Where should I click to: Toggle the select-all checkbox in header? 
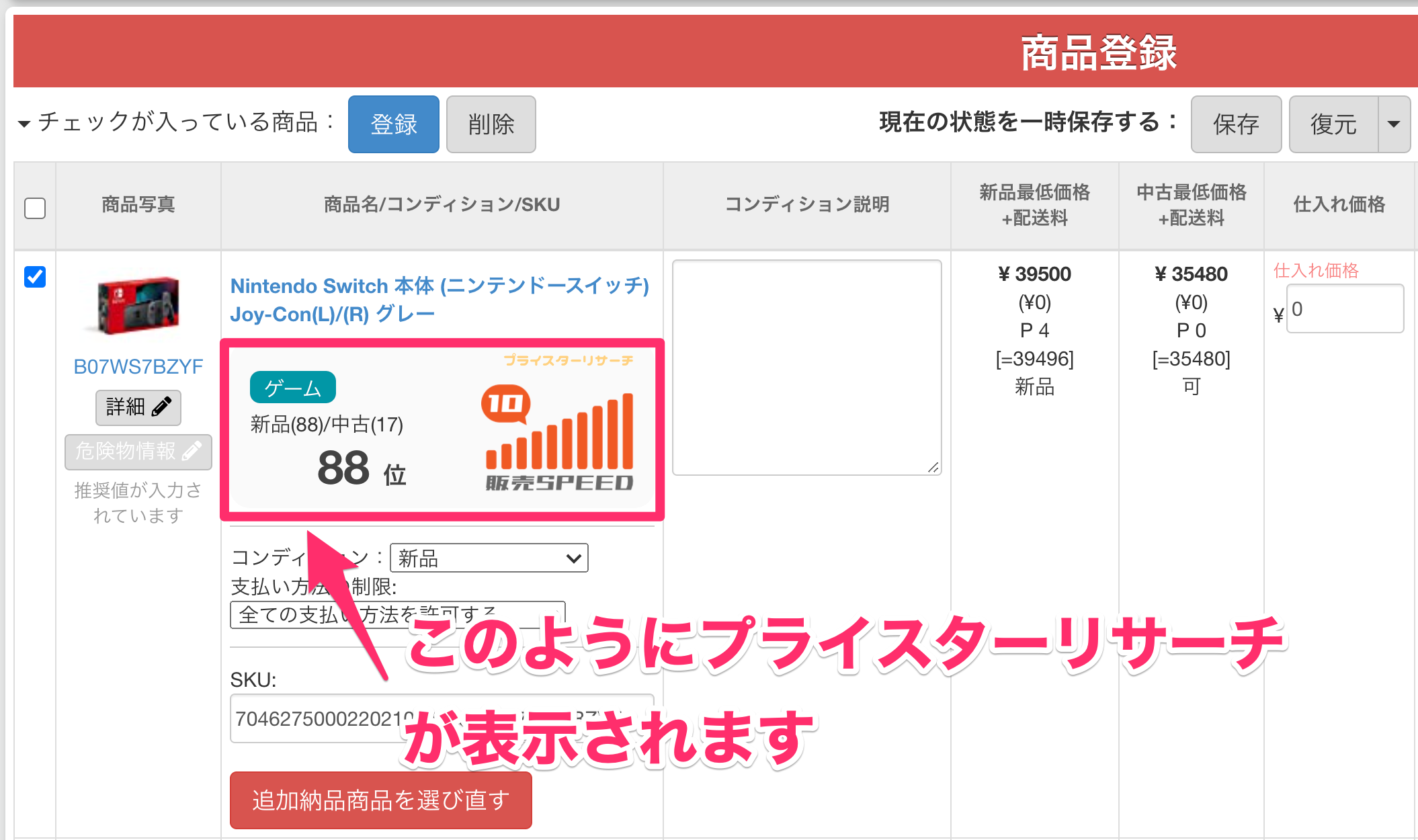pos(35,208)
